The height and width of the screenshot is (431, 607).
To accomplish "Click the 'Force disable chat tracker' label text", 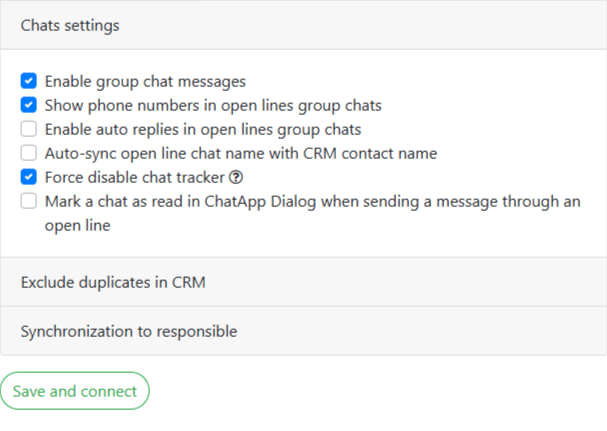I will [x=134, y=178].
